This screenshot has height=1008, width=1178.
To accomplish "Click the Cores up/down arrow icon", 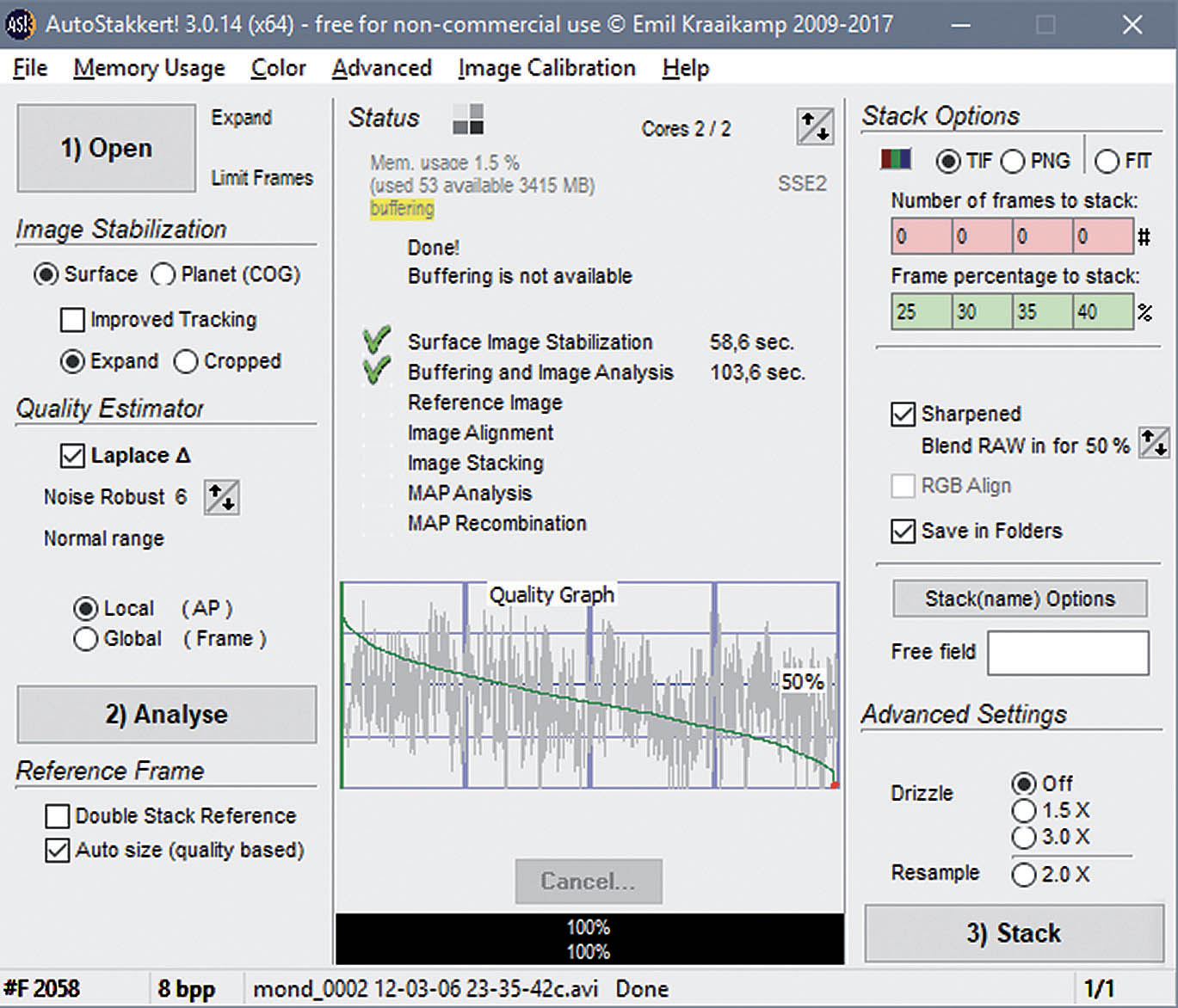I will [814, 127].
